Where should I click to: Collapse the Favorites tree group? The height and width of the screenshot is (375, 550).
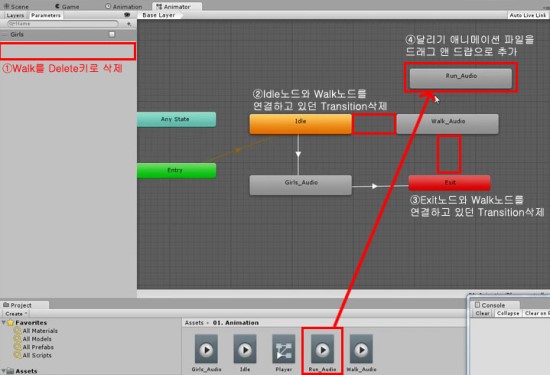click(x=4, y=322)
